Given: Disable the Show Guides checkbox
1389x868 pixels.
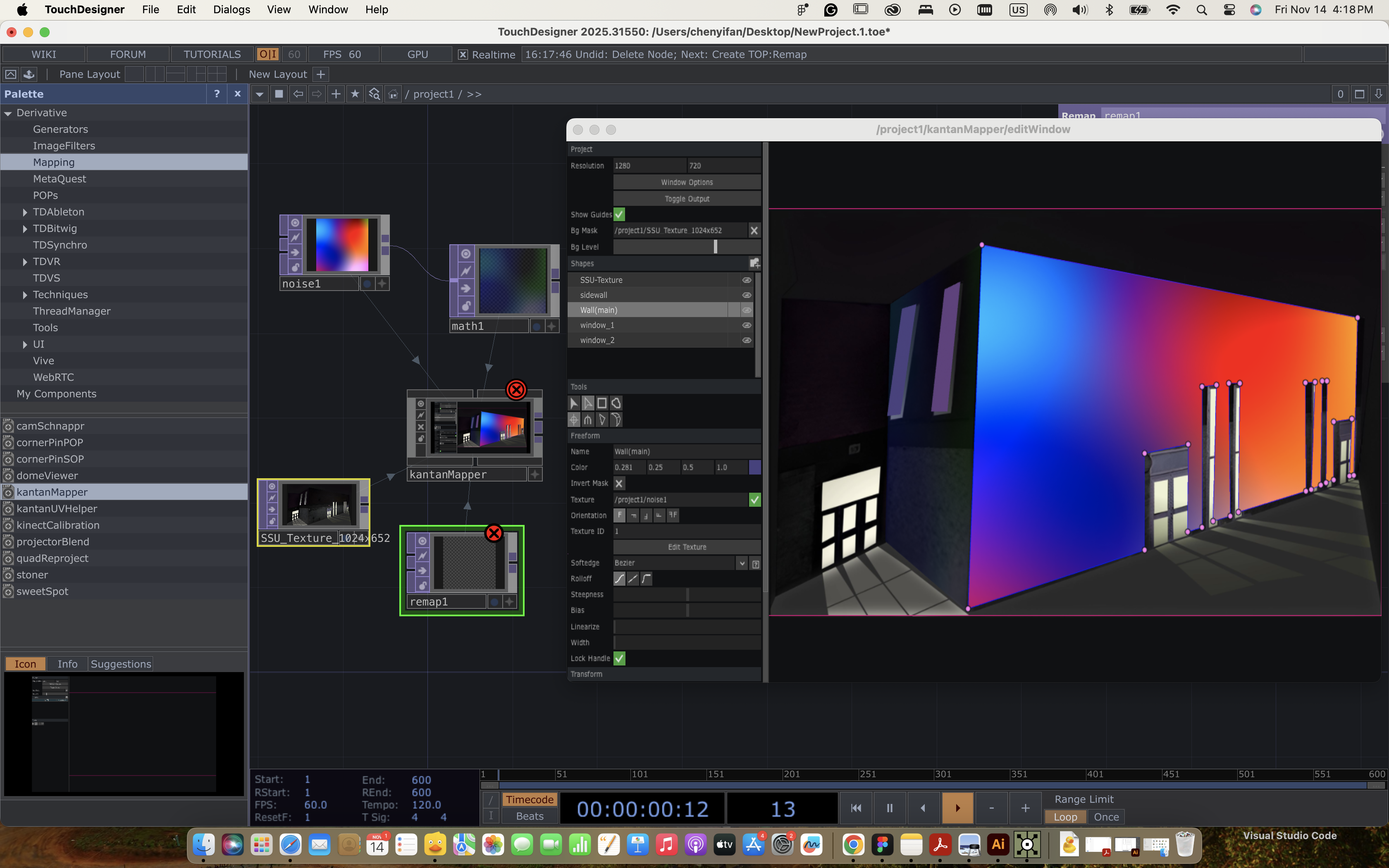Looking at the screenshot, I should coord(619,214).
